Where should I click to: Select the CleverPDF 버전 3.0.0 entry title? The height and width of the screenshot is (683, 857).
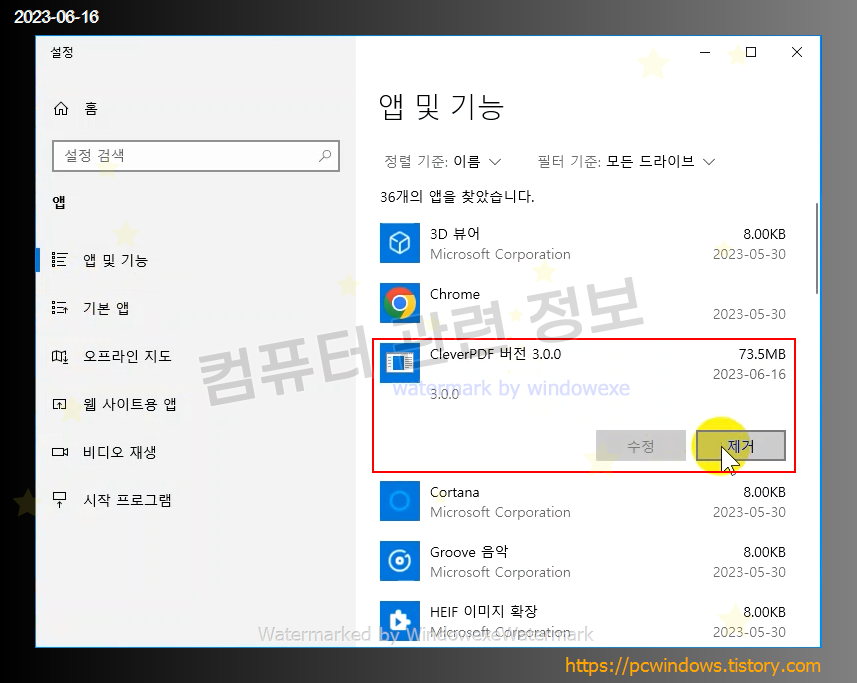[495, 354]
